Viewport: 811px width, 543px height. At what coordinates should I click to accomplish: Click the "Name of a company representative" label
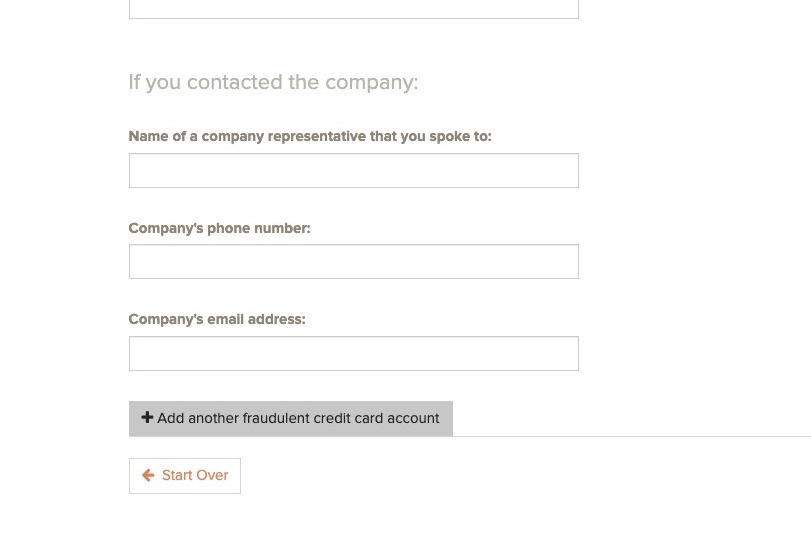310,137
